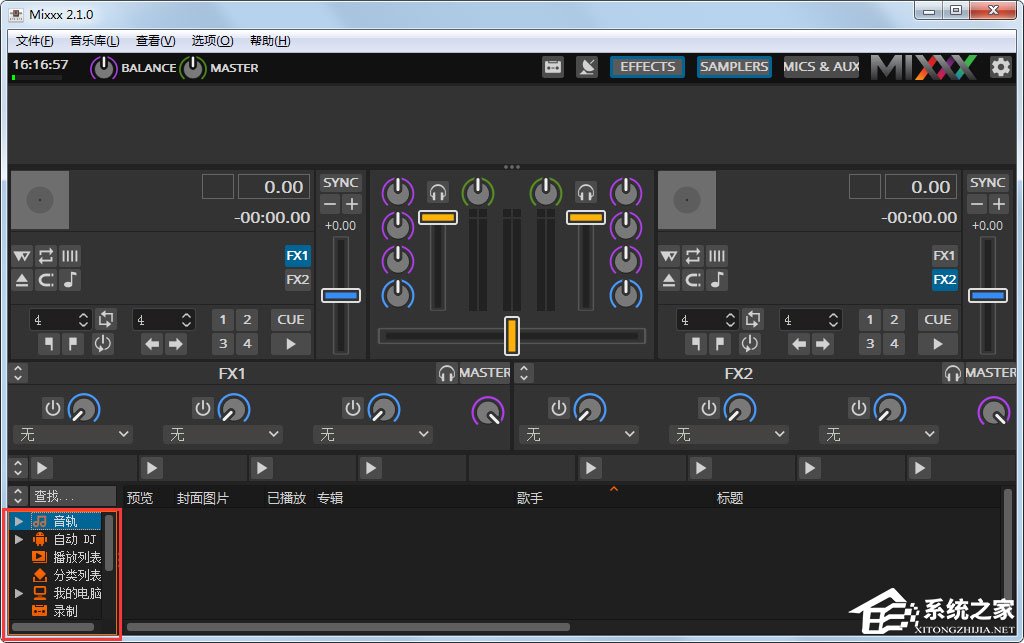The height and width of the screenshot is (643, 1024).
Task: Click the repeat icon on left deck
Action: pyautogui.click(x=46, y=256)
